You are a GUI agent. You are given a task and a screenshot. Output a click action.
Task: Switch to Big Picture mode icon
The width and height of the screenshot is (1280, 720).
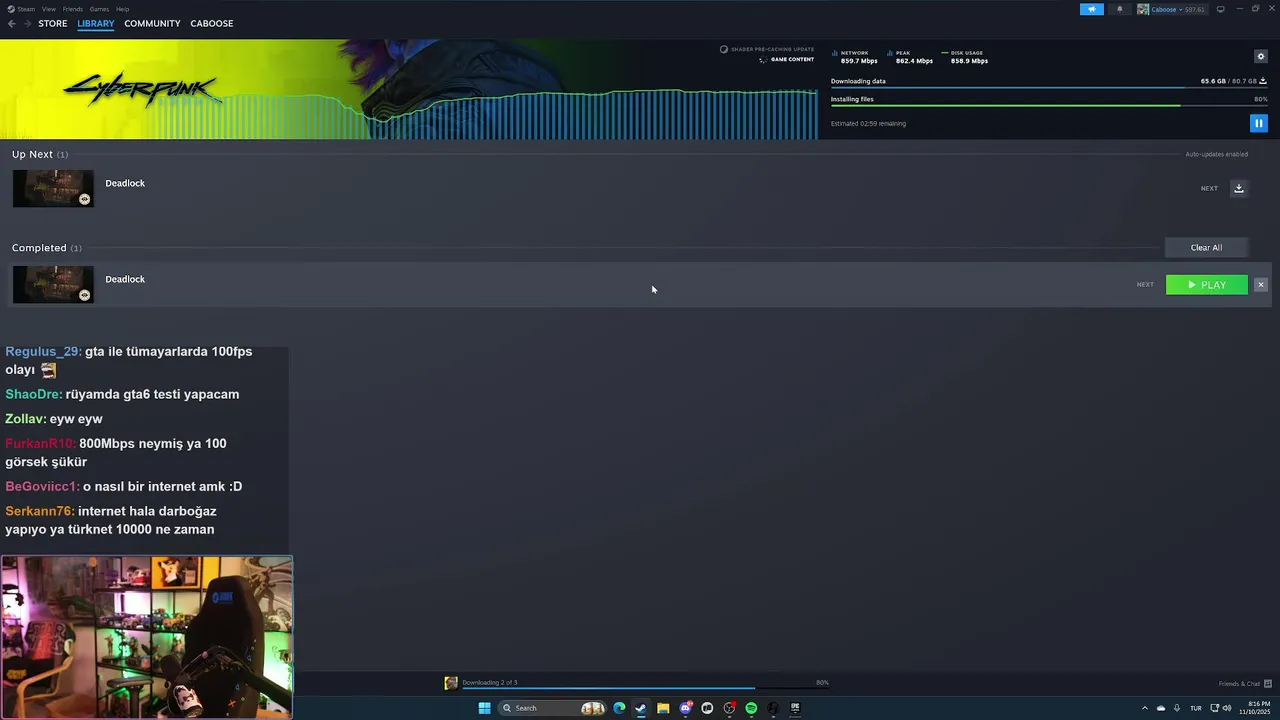coord(1220,9)
